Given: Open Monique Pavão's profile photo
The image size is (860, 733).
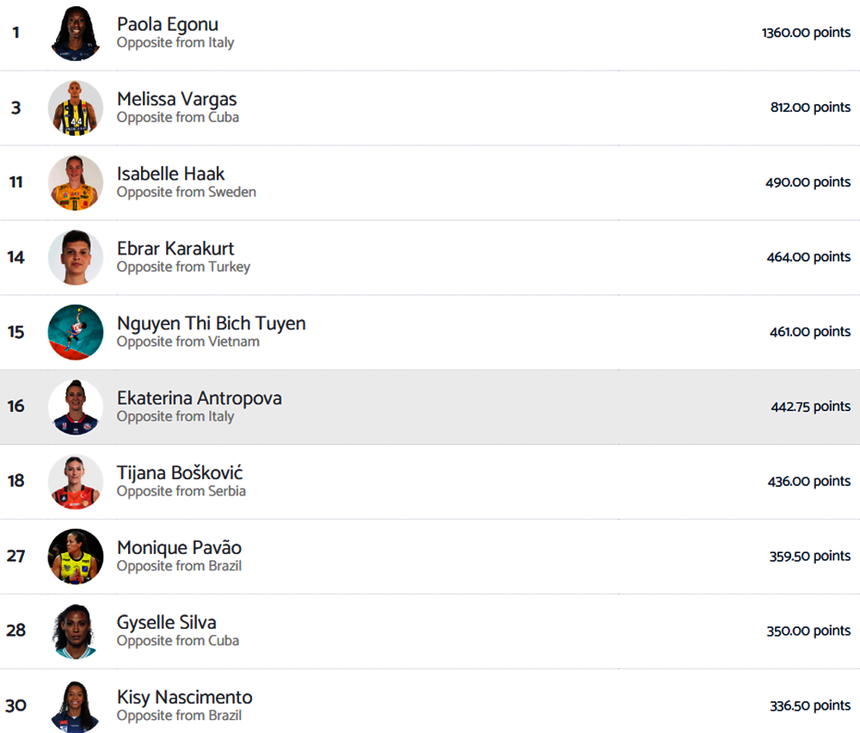Looking at the screenshot, I should (76, 556).
